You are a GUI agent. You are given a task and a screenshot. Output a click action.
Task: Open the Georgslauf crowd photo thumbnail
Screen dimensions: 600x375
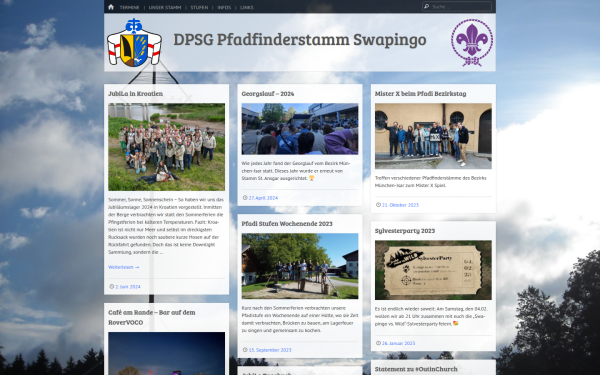coord(300,129)
